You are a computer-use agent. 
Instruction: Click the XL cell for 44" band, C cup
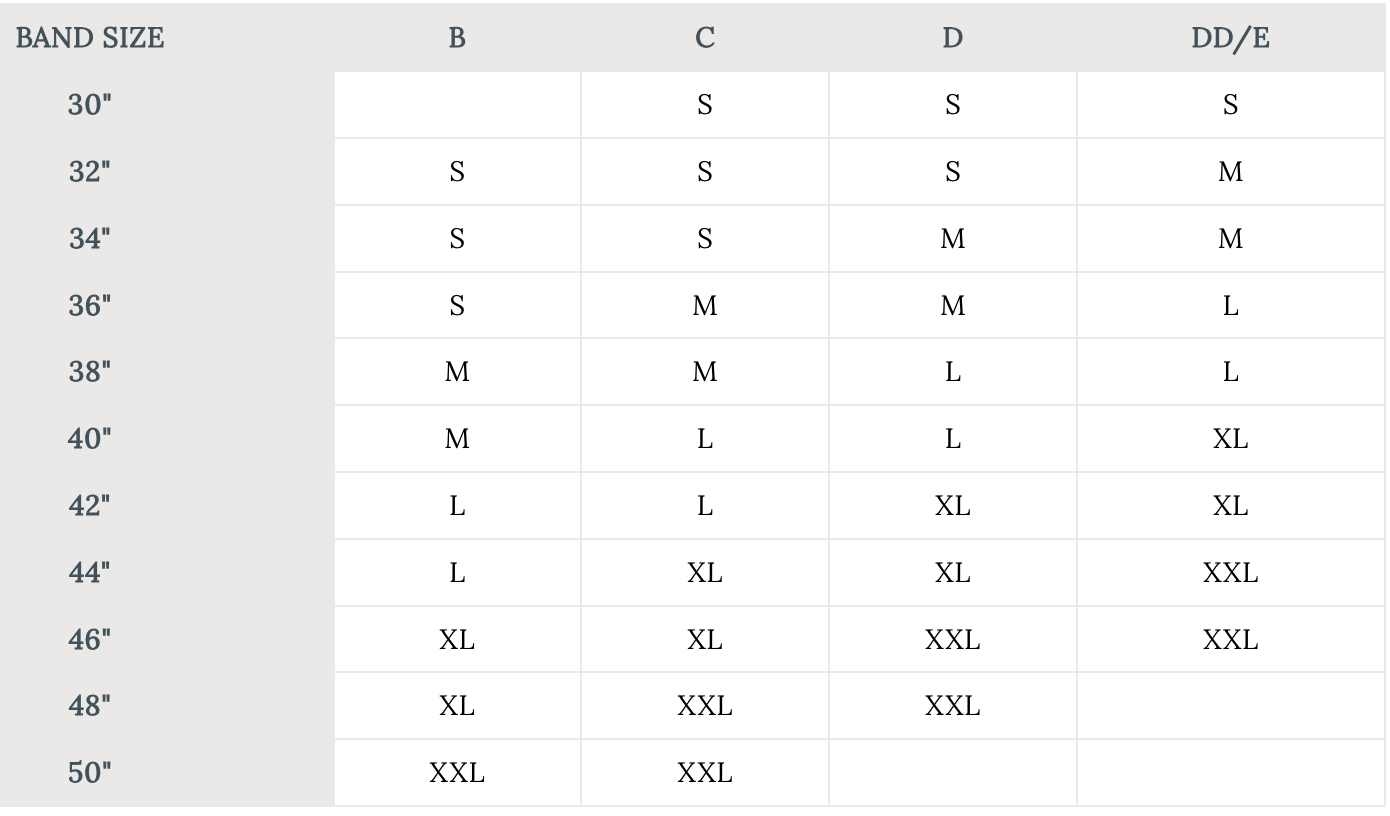705,573
